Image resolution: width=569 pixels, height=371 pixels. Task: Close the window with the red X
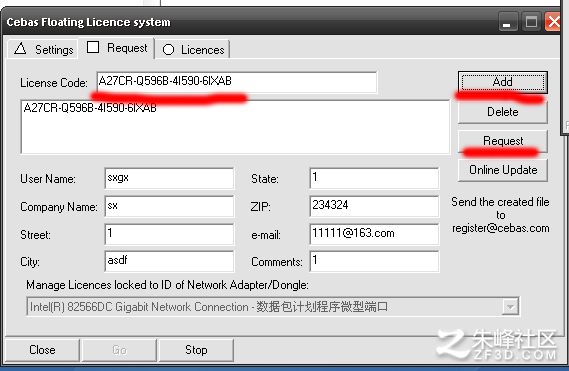coord(553,22)
